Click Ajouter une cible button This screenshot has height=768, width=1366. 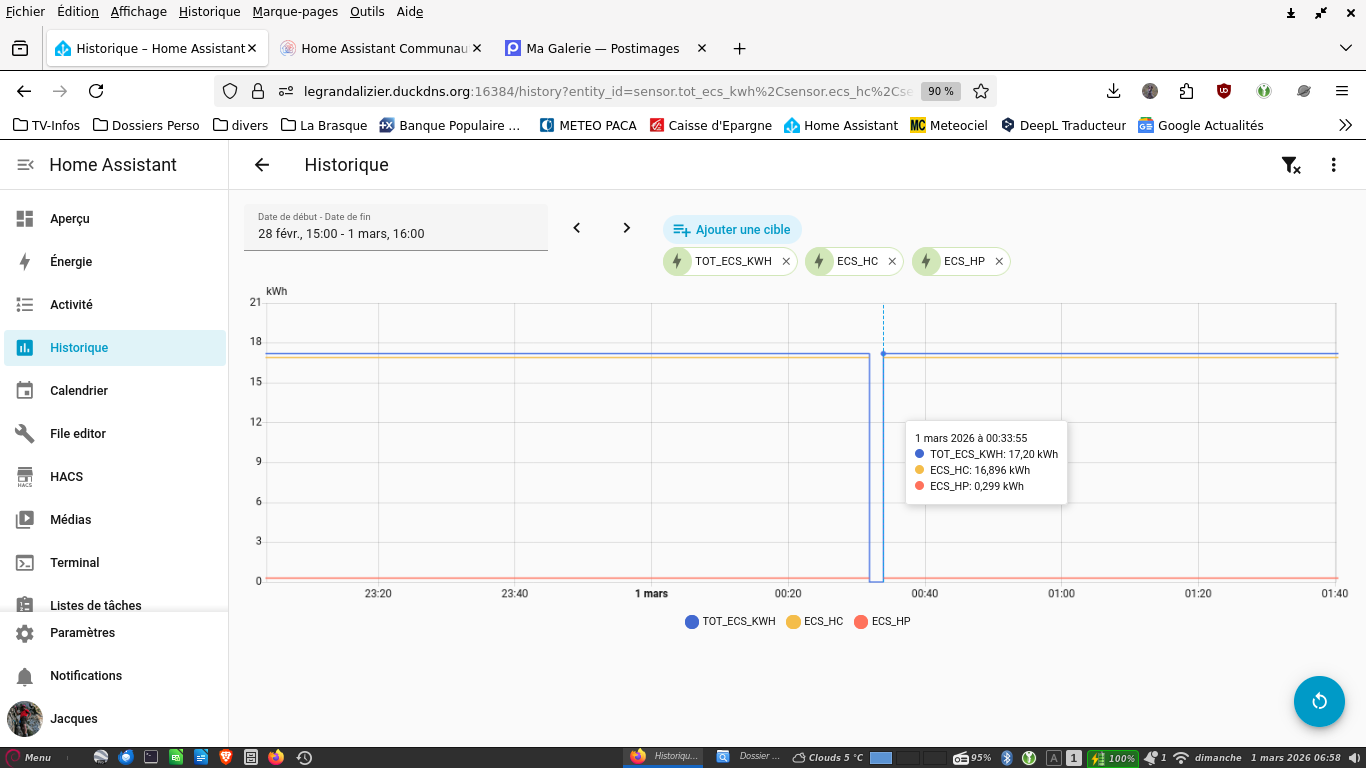tap(732, 230)
